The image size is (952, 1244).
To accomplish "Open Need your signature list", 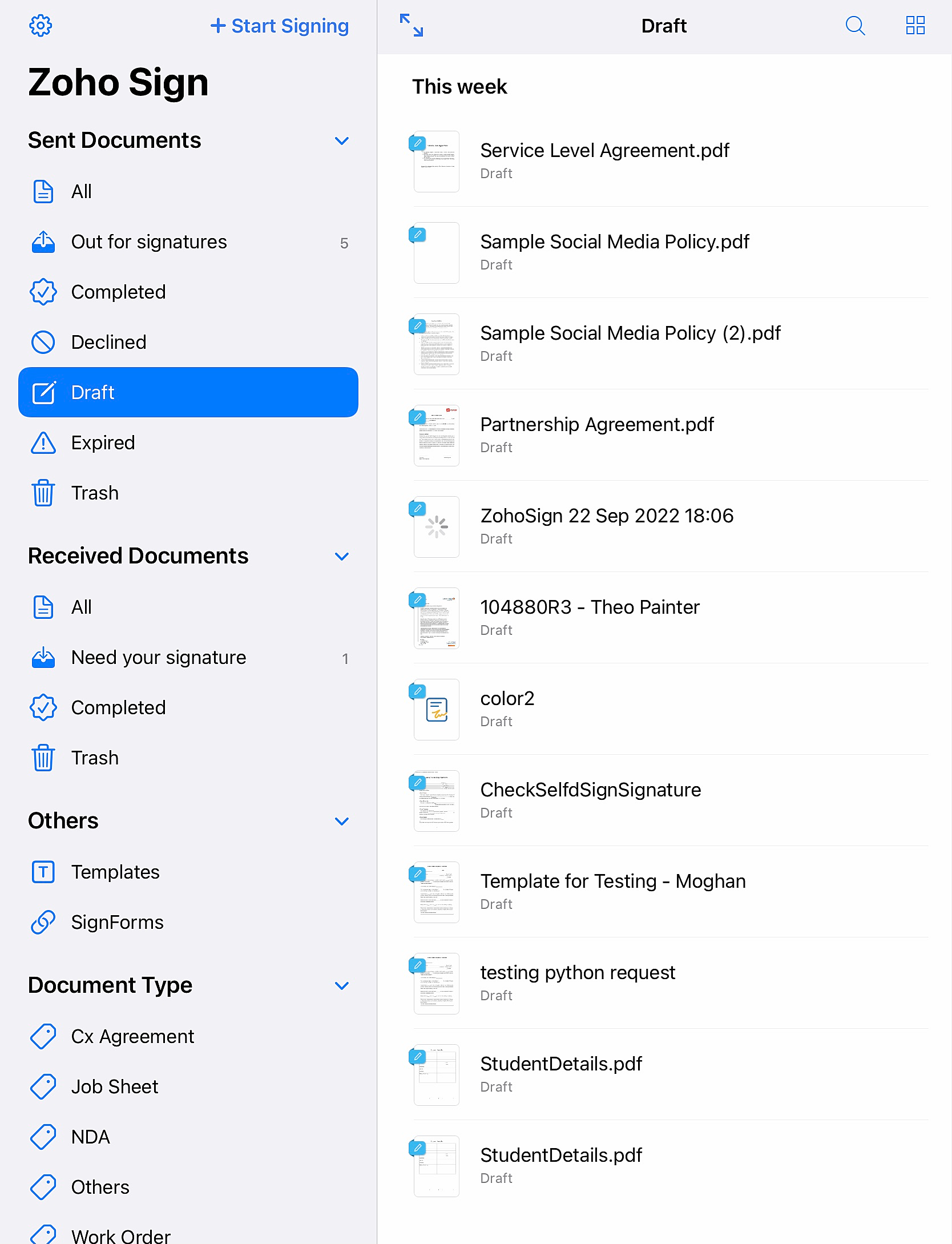I will pyautogui.click(x=188, y=657).
